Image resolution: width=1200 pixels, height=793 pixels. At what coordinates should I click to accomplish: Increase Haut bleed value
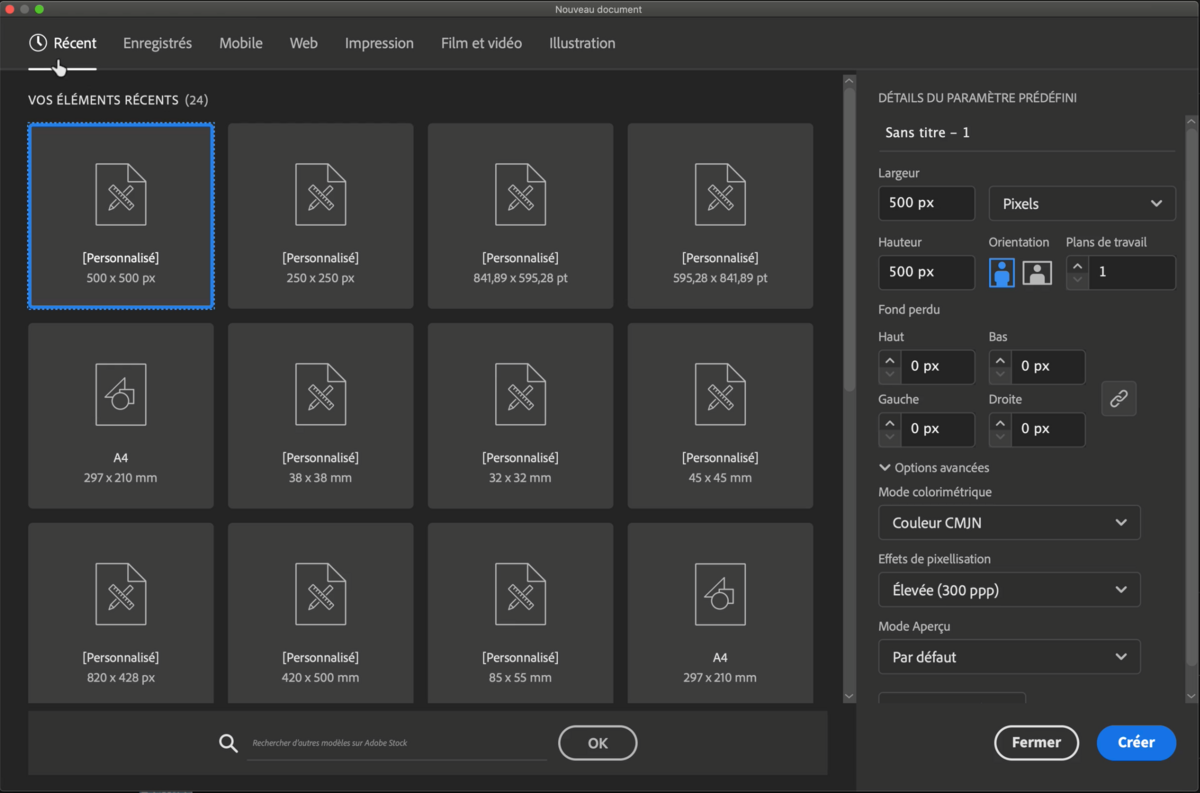click(889, 358)
